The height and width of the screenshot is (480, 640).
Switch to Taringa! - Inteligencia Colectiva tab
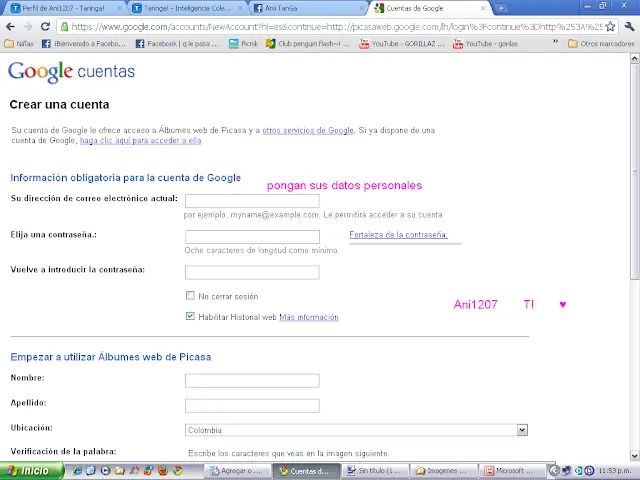pyautogui.click(x=187, y=8)
